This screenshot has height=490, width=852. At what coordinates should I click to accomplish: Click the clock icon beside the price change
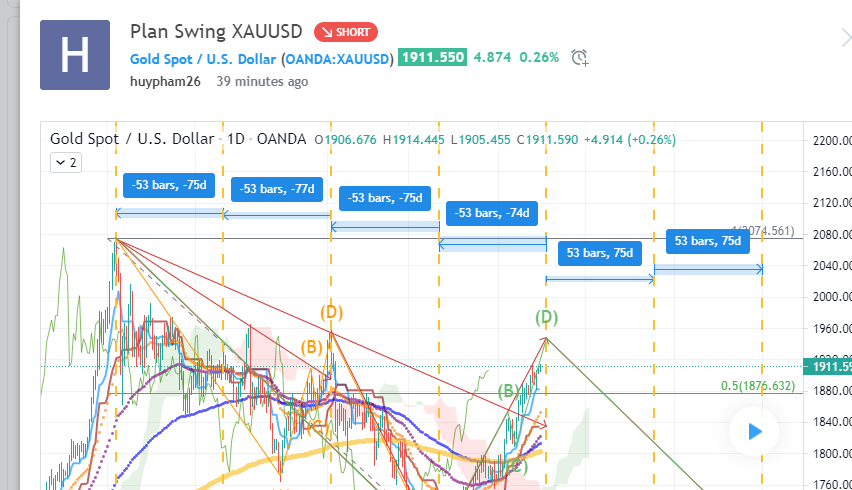[580, 58]
